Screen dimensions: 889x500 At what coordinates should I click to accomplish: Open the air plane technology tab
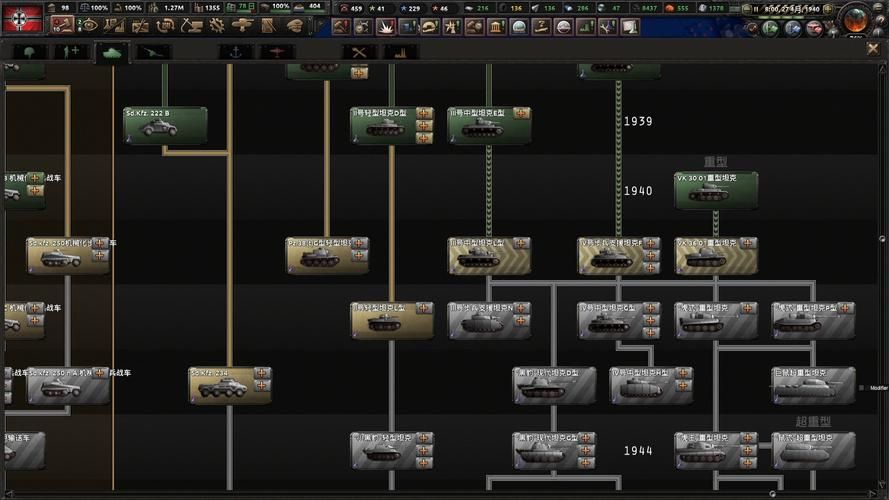pos(277,53)
